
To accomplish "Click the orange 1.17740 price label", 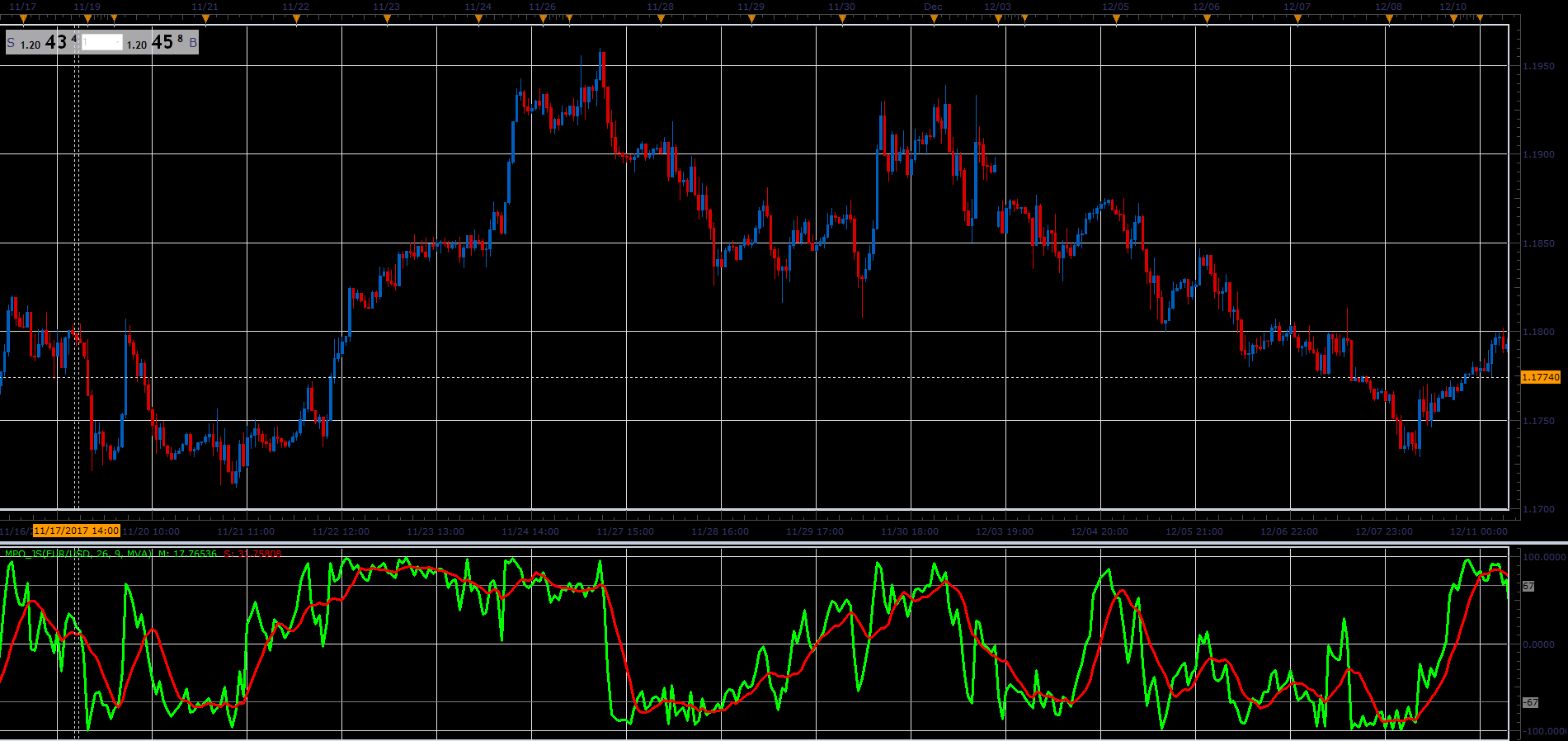I will (1540, 377).
